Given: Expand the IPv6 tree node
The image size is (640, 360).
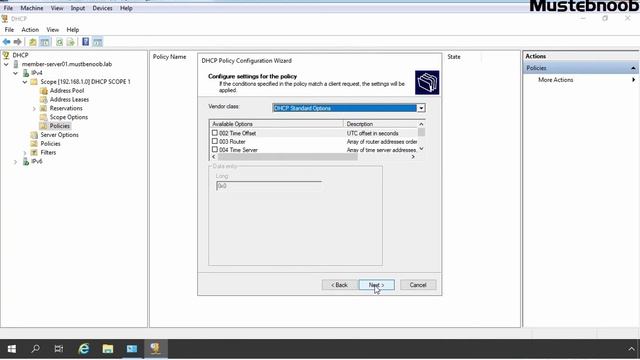Looking at the screenshot, I should [16, 162].
